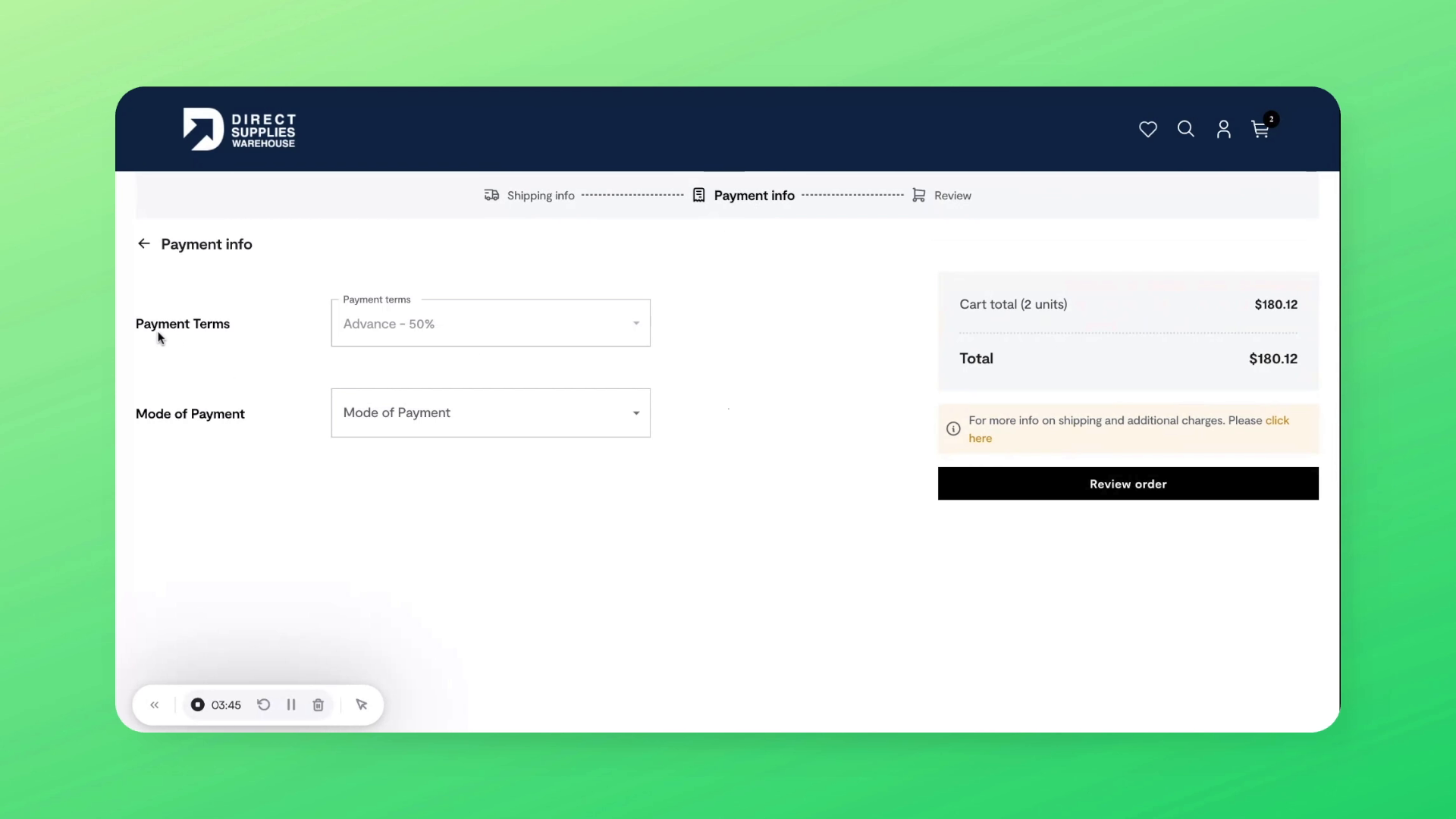Viewport: 1456px width, 819px height.
Task: Click the info icon next to shipping charges notice
Action: tap(952, 428)
